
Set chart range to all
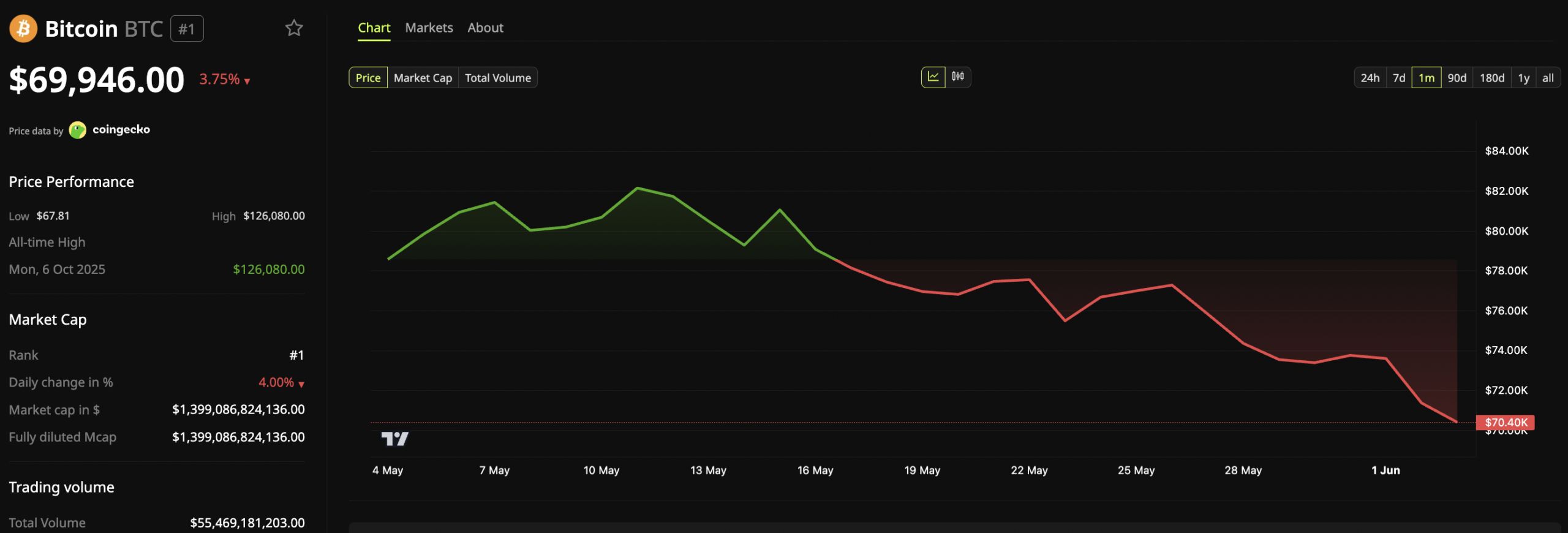1548,78
